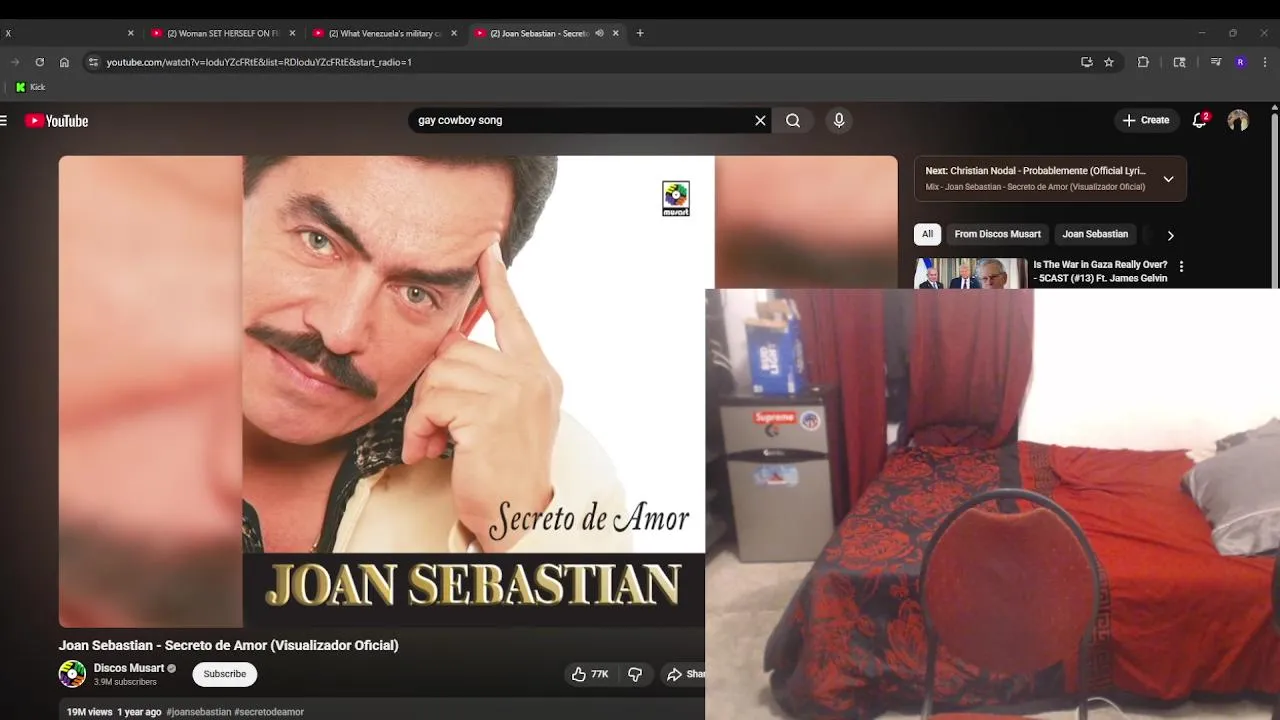Screen dimensions: 1280x720
Task: Open the YouTube guide hamburger menu
Action: 5,121
